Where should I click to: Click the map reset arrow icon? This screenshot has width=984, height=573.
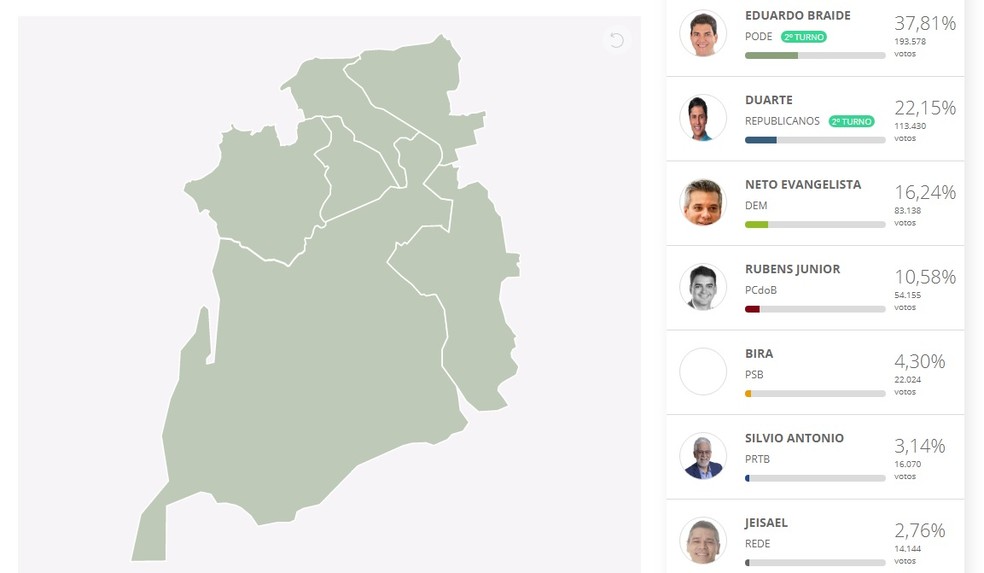(x=616, y=40)
